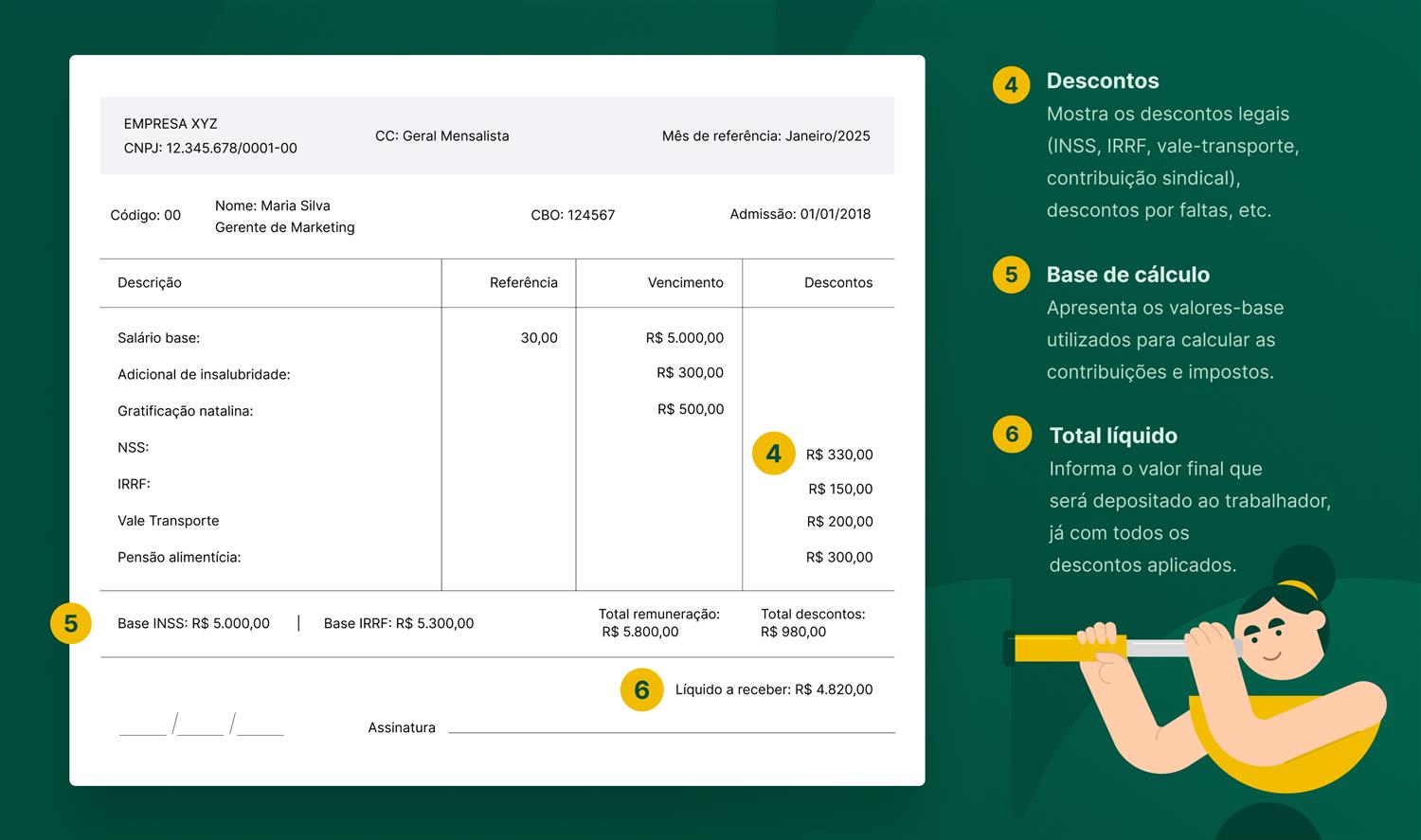Click the Líquido a receber R$ 4.820,00 text
The height and width of the screenshot is (840, 1421).
(773, 689)
